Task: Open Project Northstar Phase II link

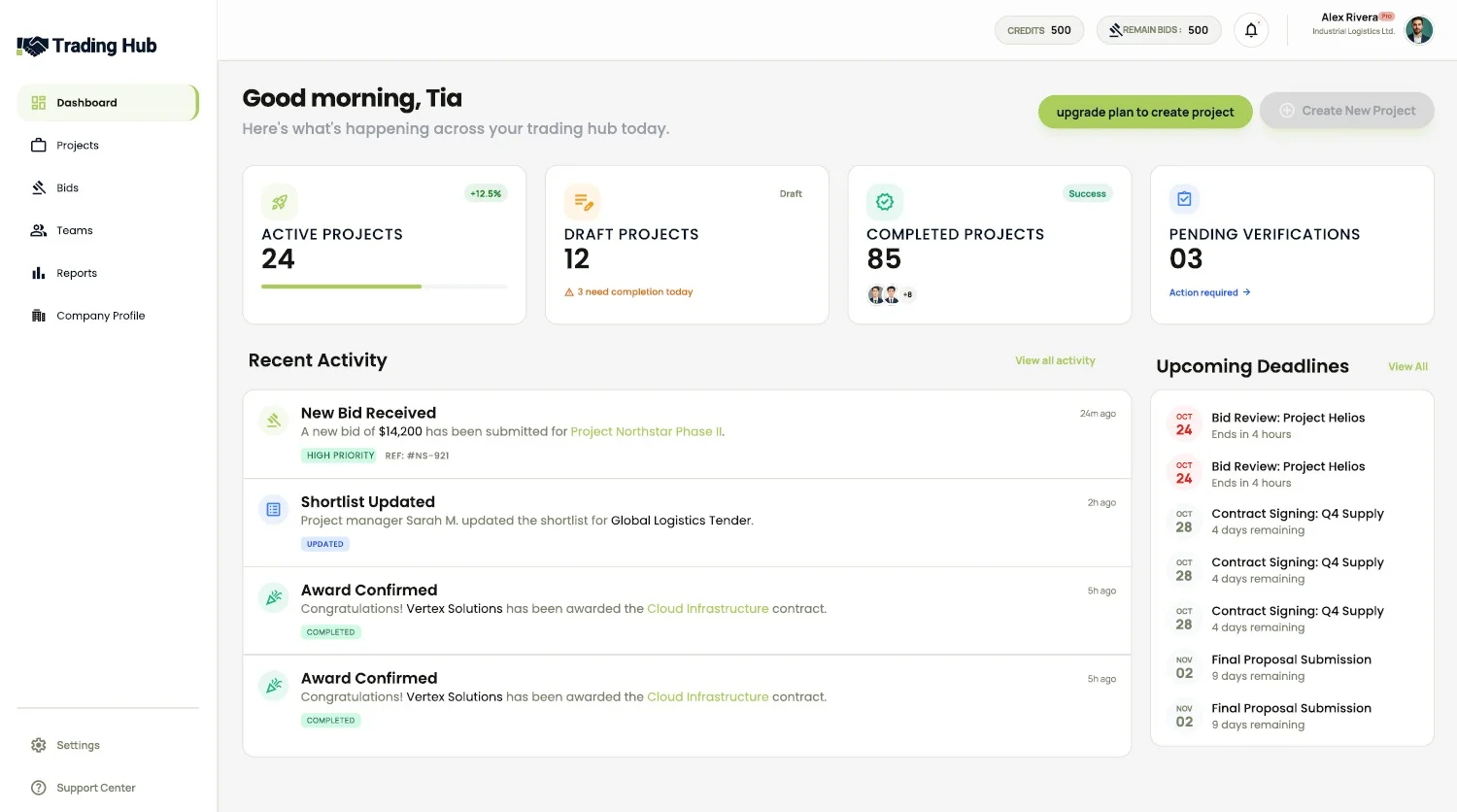Action: (646, 432)
